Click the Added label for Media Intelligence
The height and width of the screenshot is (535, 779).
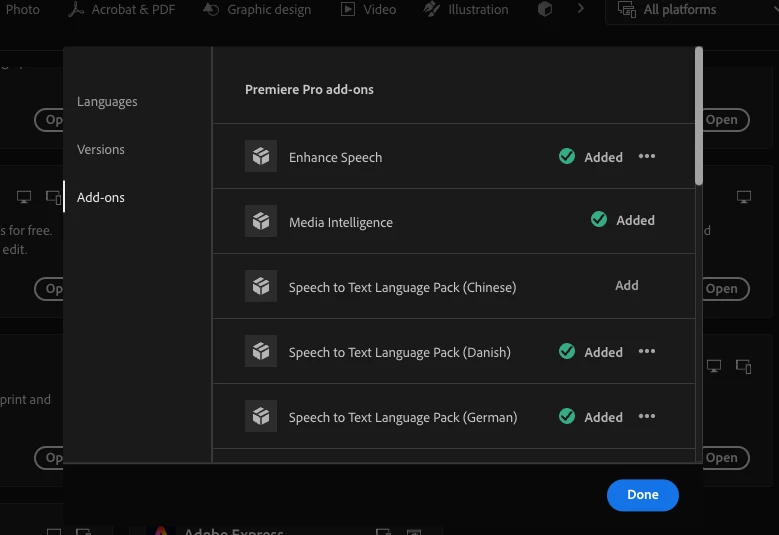(635, 220)
